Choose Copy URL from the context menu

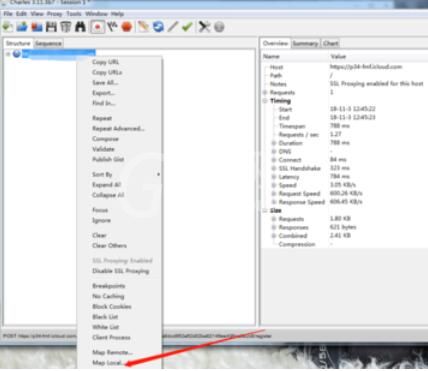pyautogui.click(x=105, y=62)
